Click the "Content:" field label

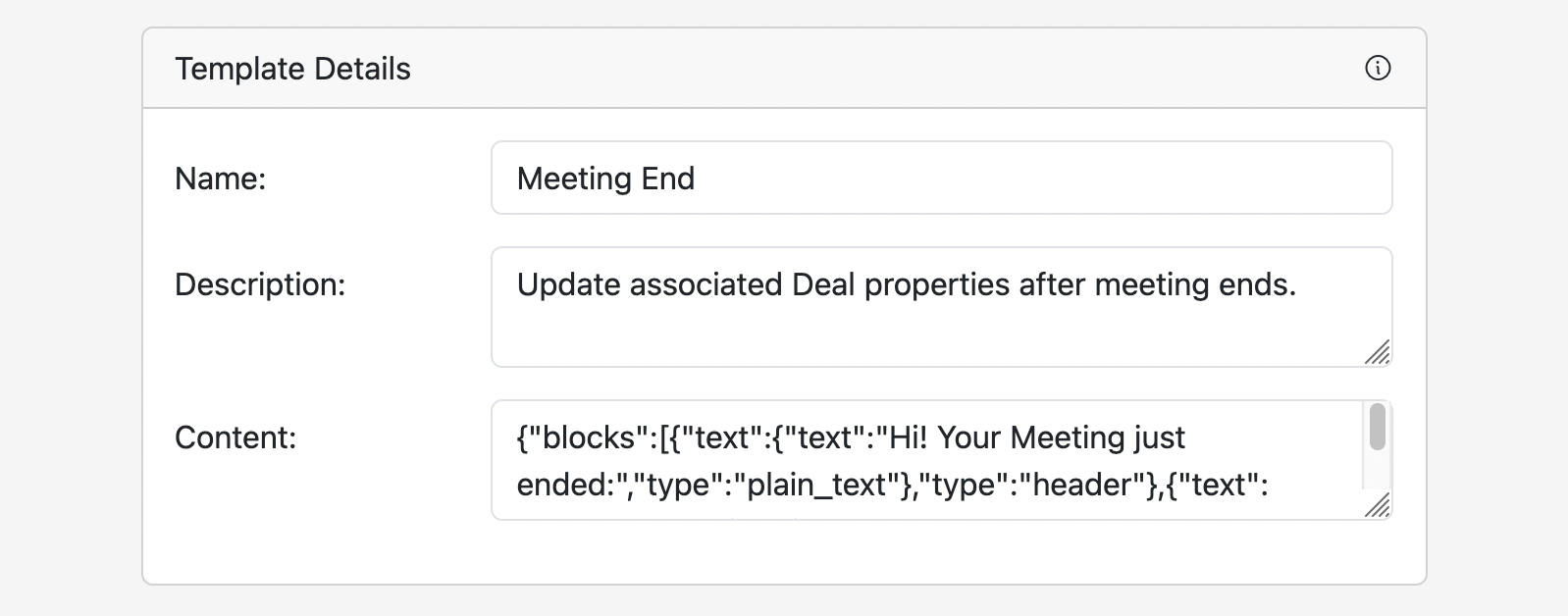tap(235, 437)
